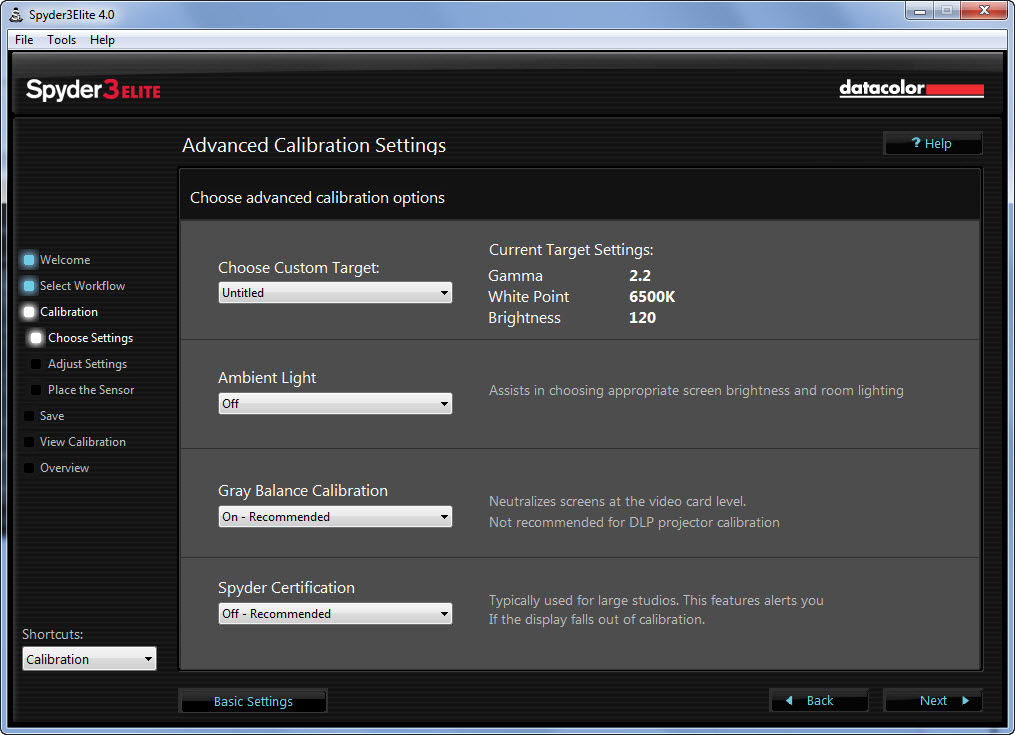The width and height of the screenshot is (1015, 735).
Task: Open the Choose Custom Target dropdown
Action: pyautogui.click(x=335, y=293)
